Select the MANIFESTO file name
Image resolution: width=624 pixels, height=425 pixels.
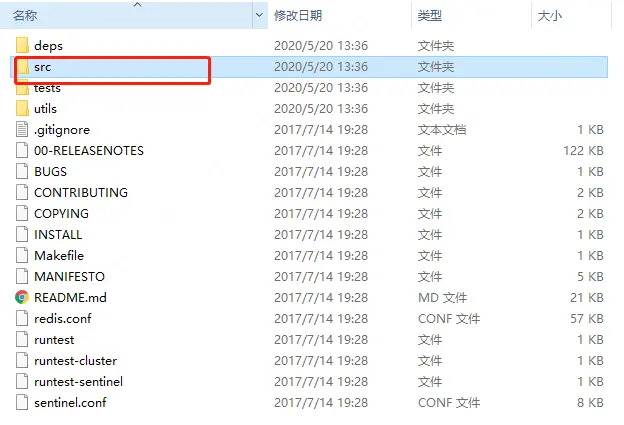click(x=69, y=277)
